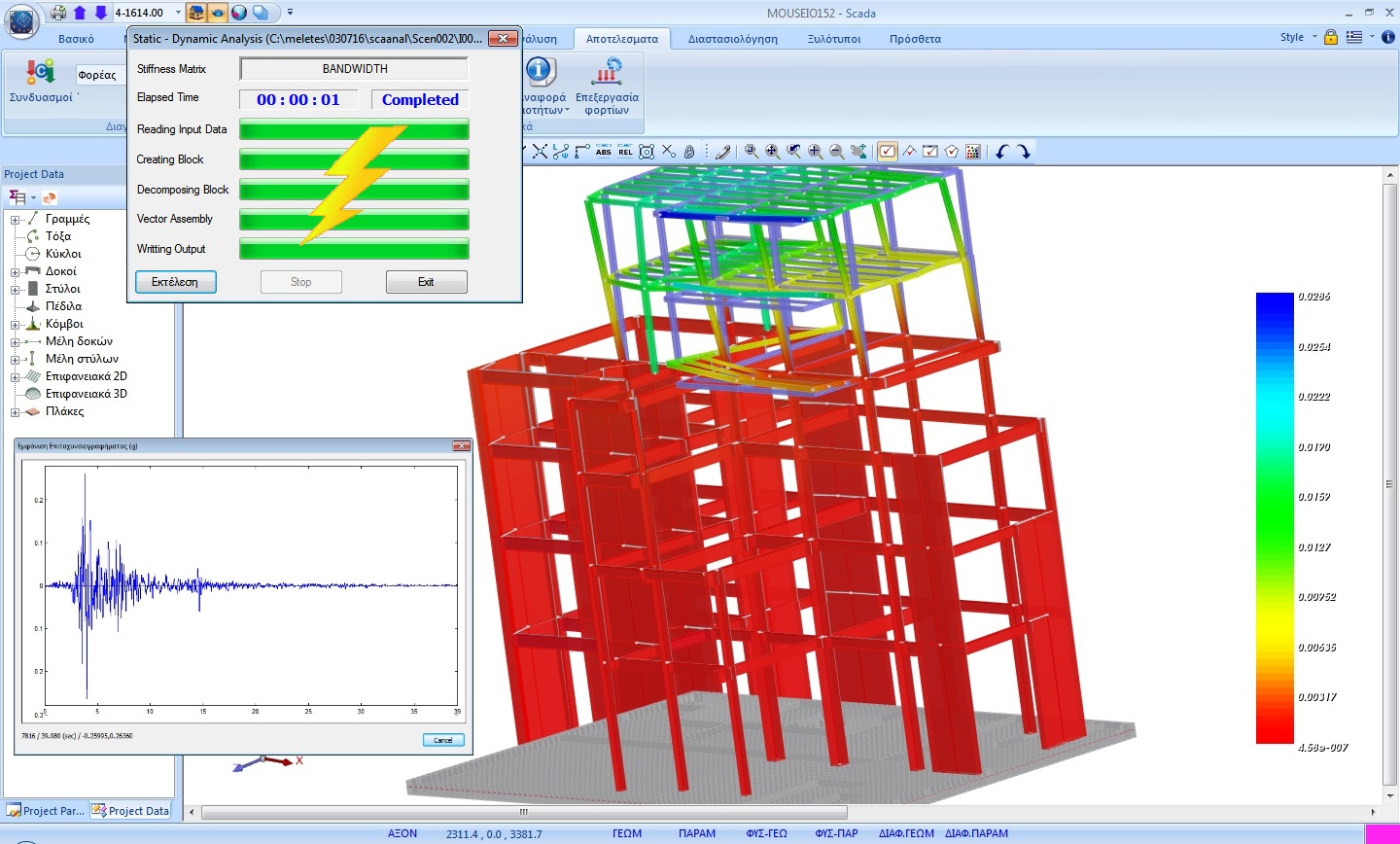1400x844 pixels.
Task: Expand the Δοκοί tree node
Action: click(15, 272)
